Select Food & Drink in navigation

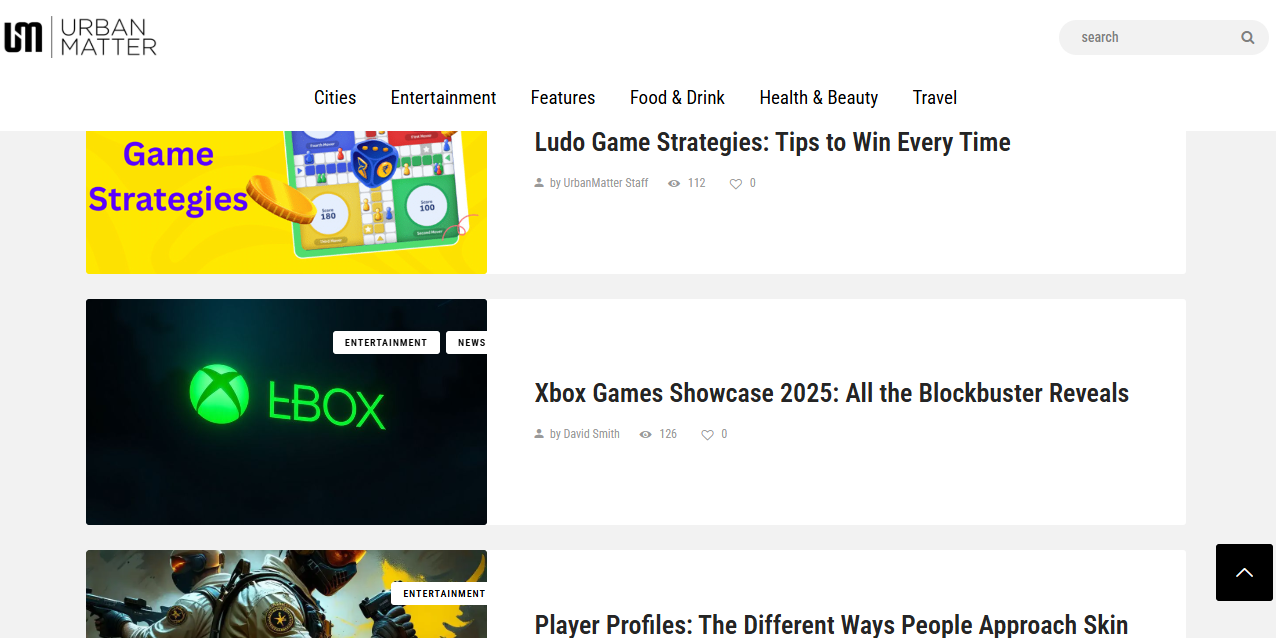point(677,97)
